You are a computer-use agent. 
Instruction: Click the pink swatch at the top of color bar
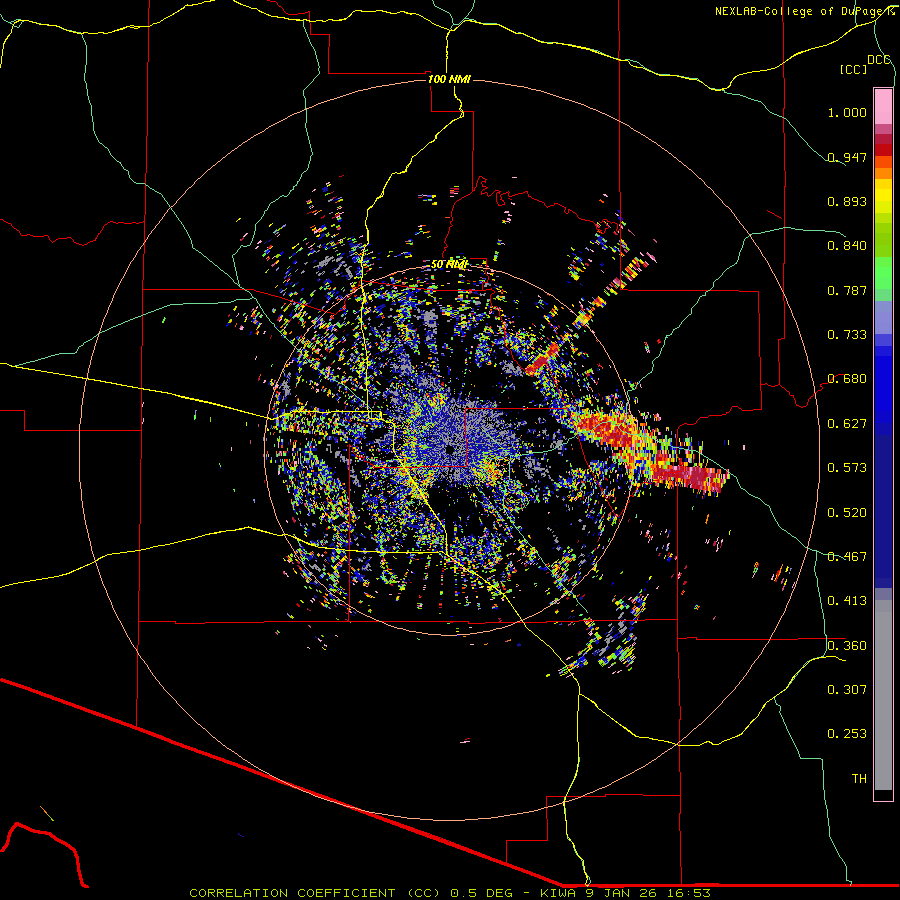click(883, 107)
